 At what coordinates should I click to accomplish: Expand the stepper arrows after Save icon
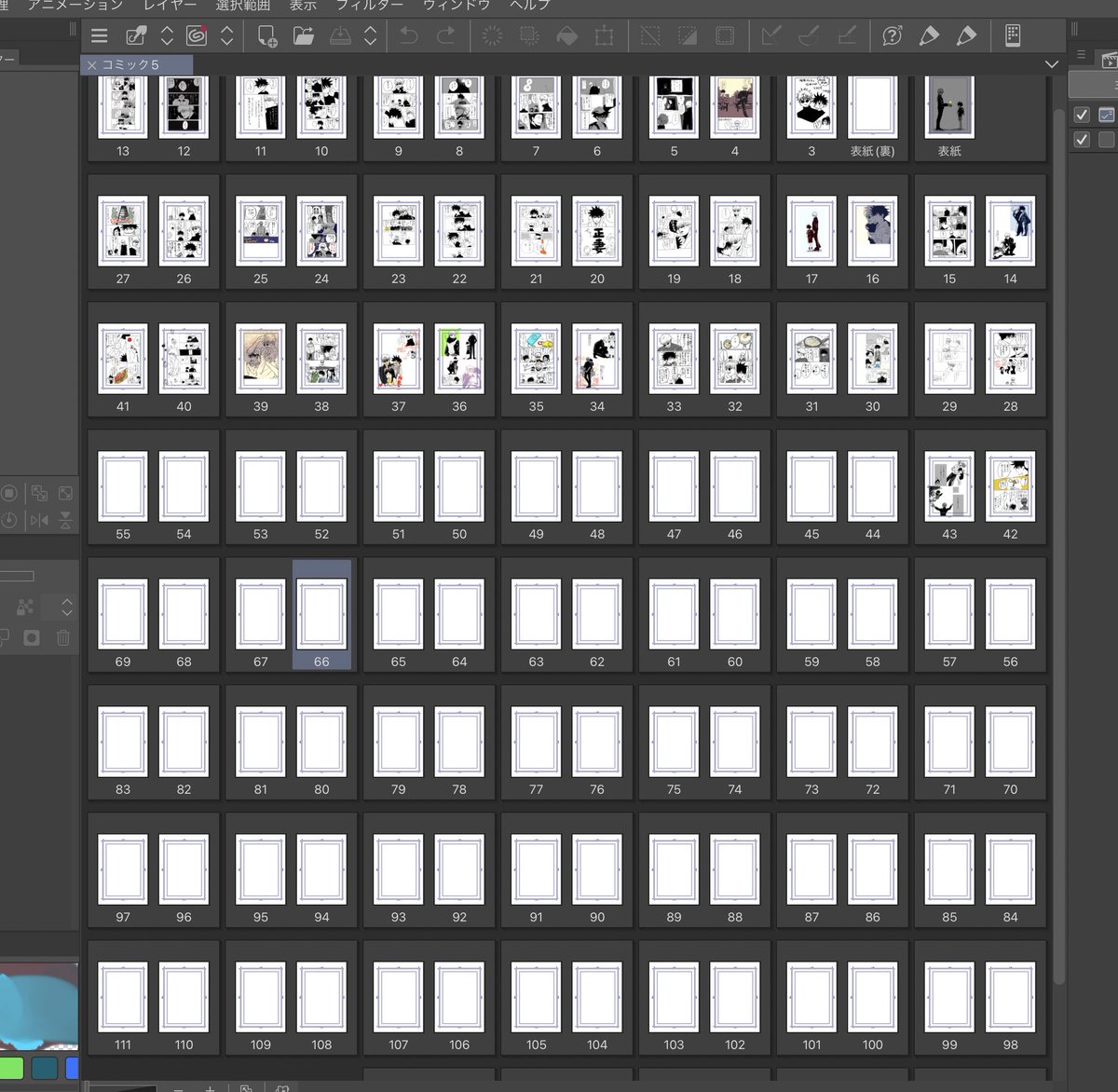click(371, 36)
